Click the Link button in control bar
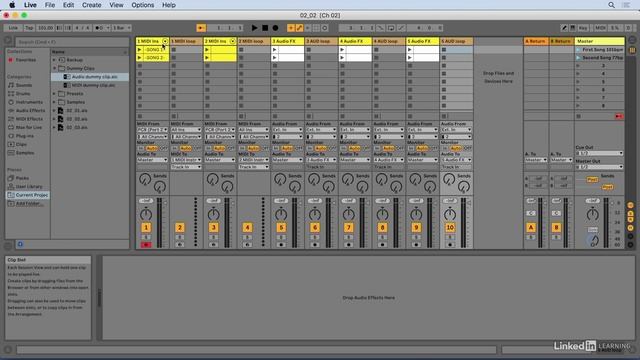640x360 pixels. [x=13, y=28]
